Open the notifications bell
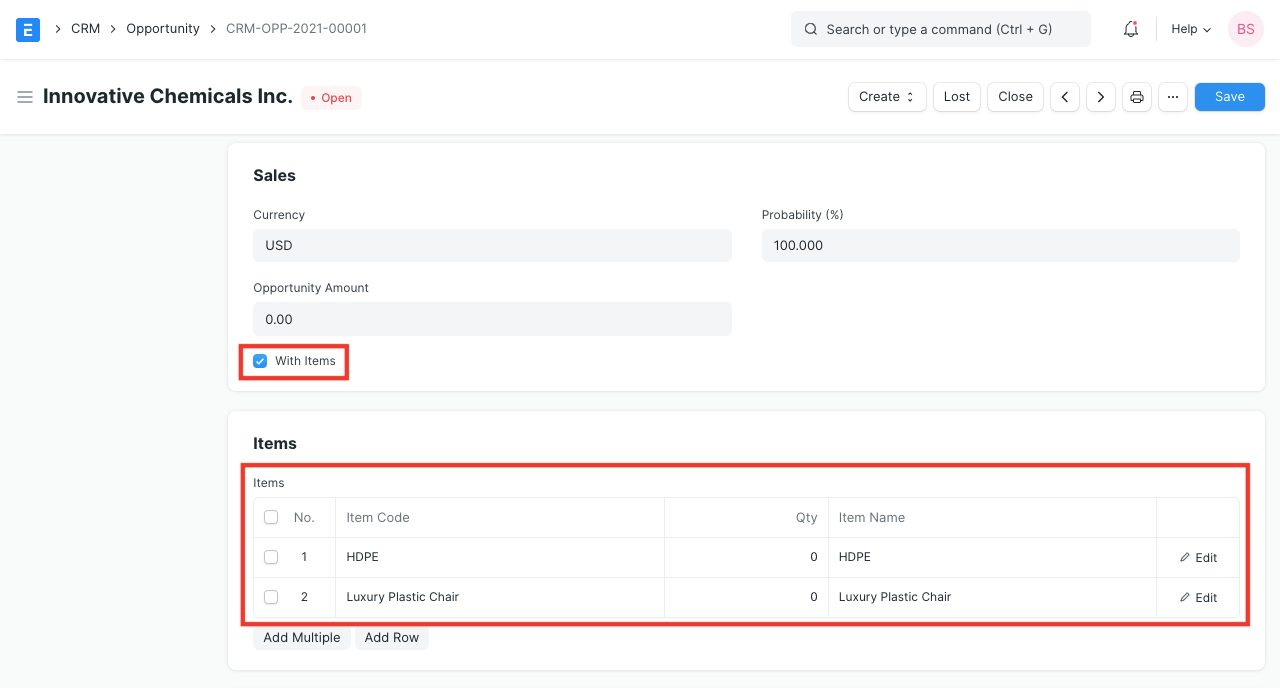 (x=1131, y=29)
